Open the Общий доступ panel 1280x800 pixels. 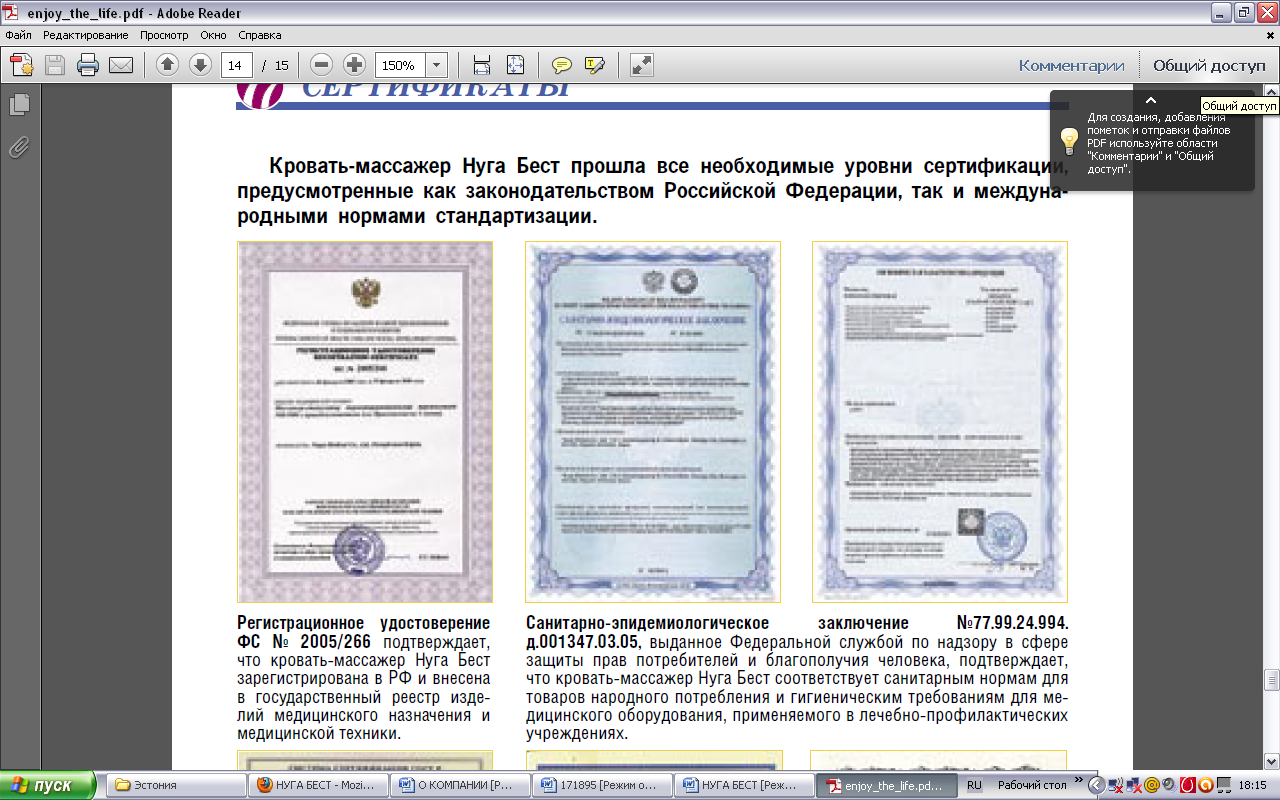coord(1209,65)
